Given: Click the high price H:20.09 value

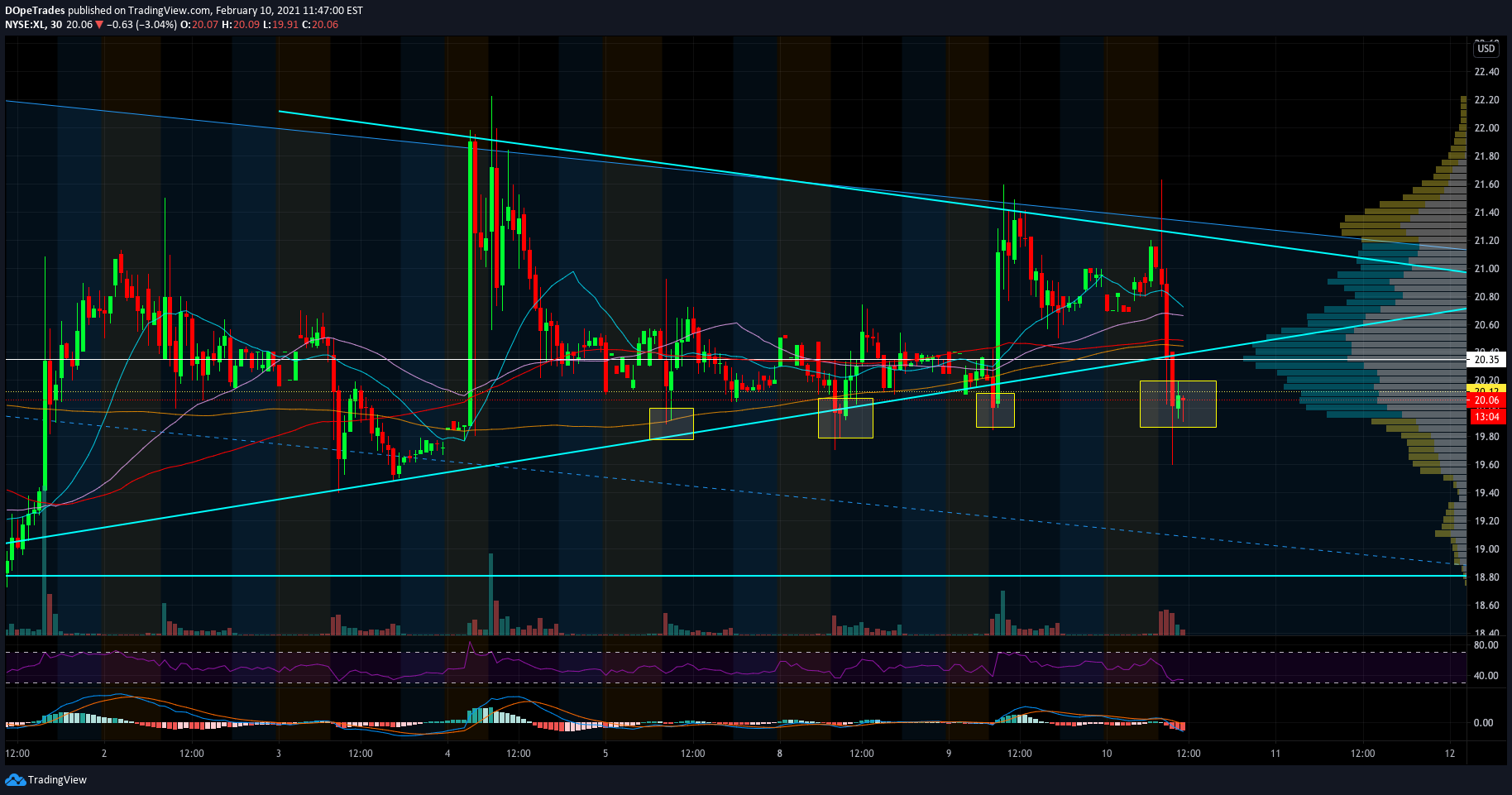Looking at the screenshot, I should pyautogui.click(x=241, y=25).
